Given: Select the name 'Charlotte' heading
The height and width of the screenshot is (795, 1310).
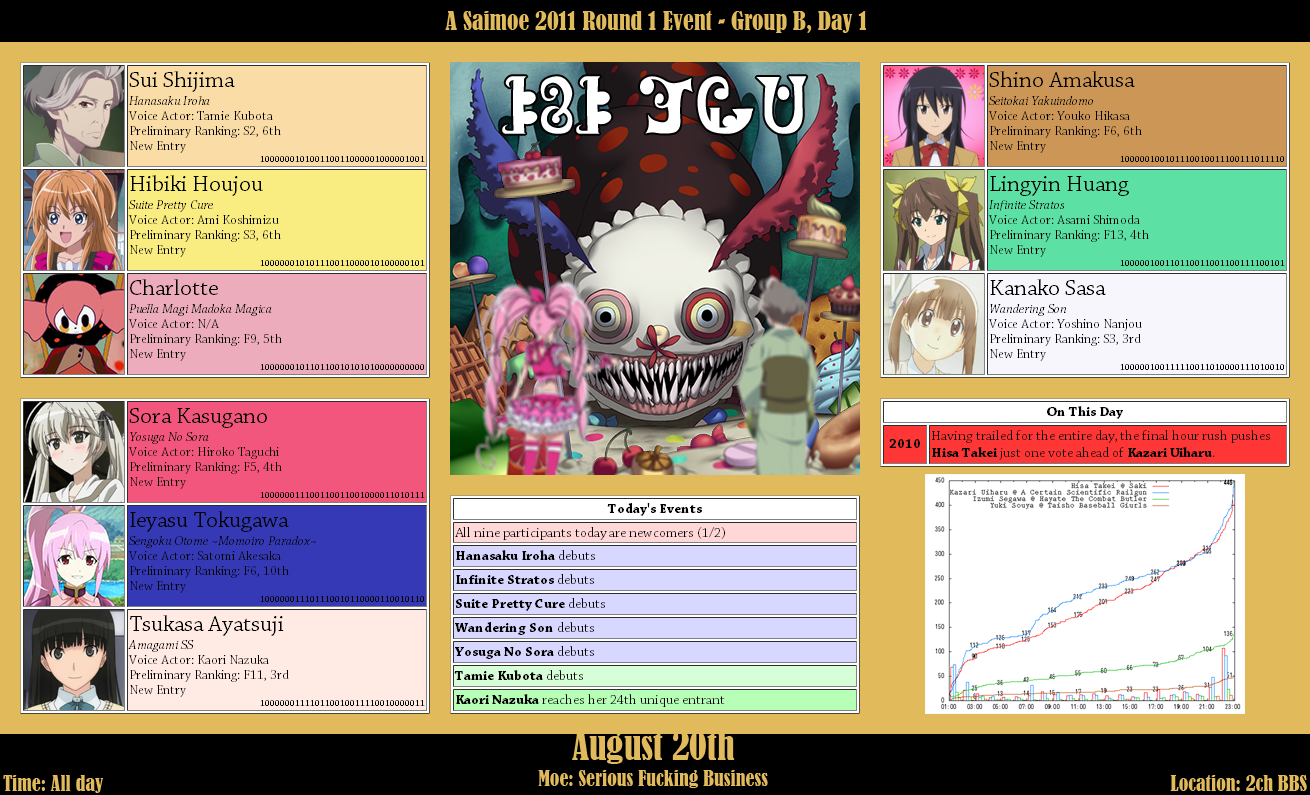Looking at the screenshot, I should 174,289.
